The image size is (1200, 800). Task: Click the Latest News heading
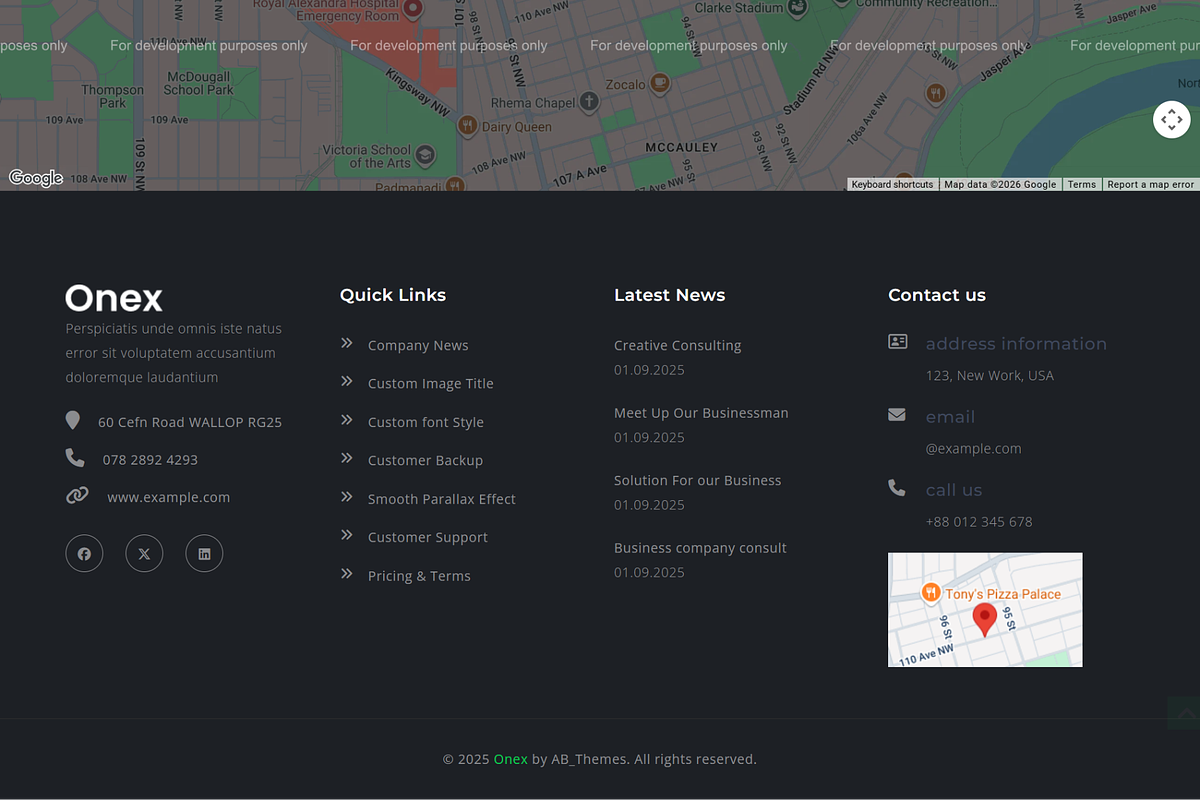[670, 295]
